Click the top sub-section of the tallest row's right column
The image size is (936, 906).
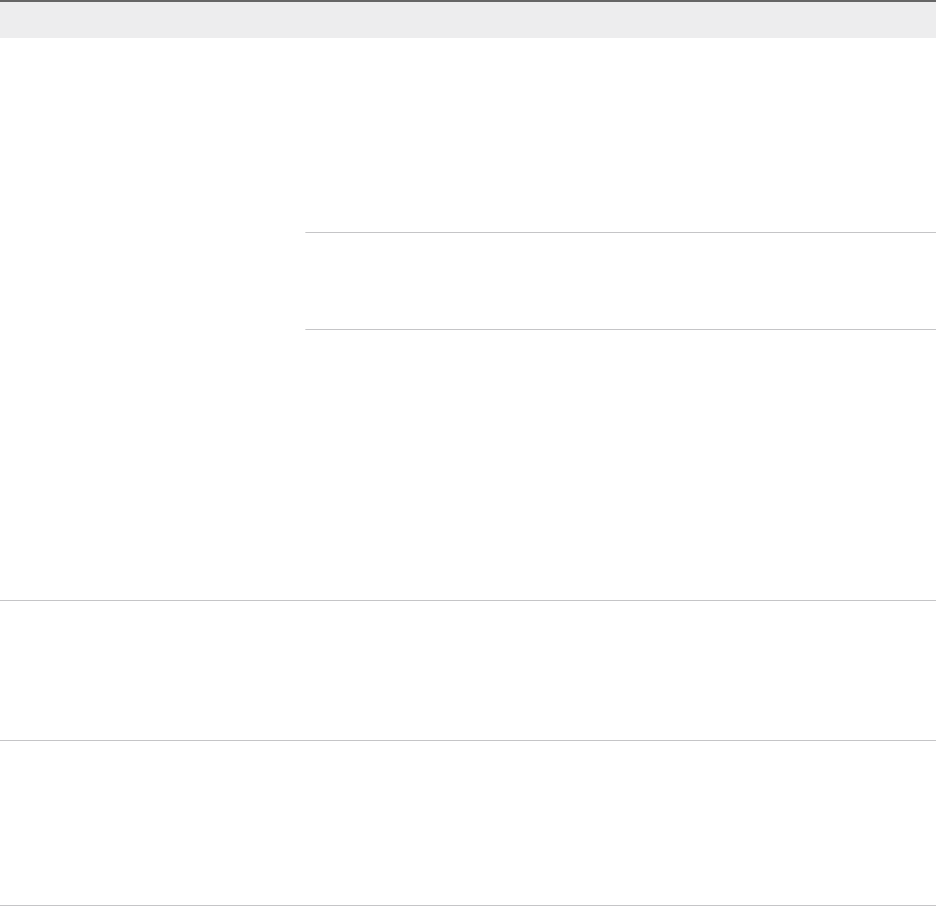pyautogui.click(x=620, y=135)
